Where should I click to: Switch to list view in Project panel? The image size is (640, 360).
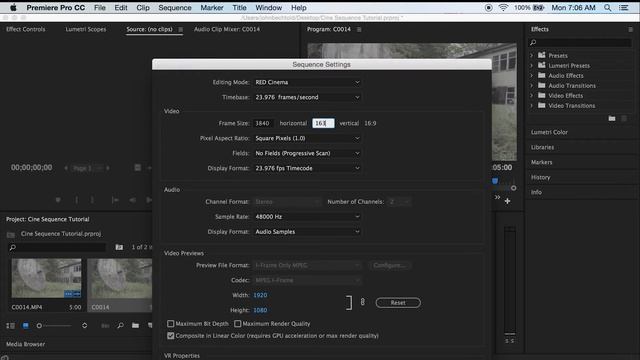[x=10, y=326]
